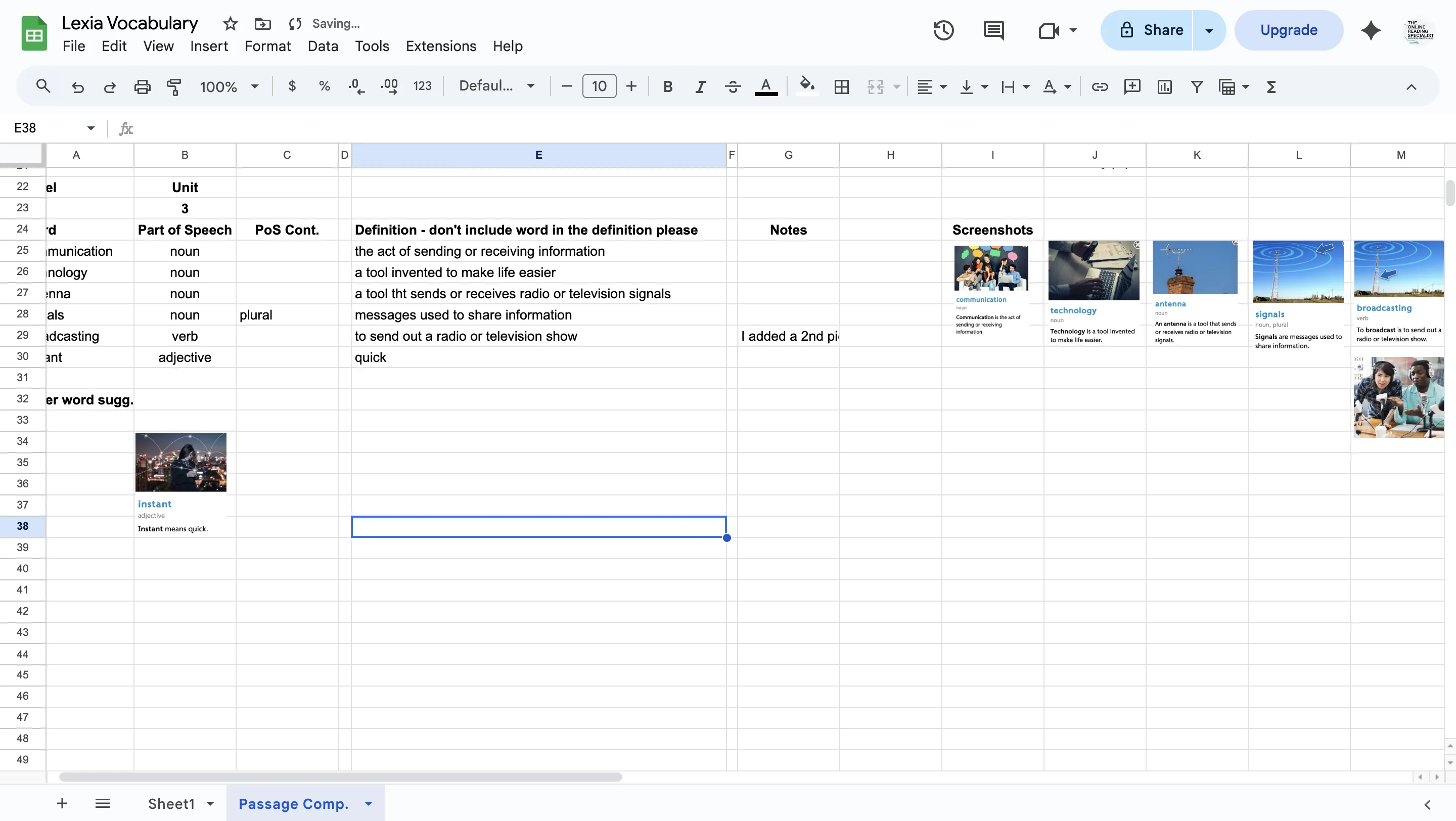The height and width of the screenshot is (821, 1456).
Task: Open the fill color swatch
Action: [806, 86]
